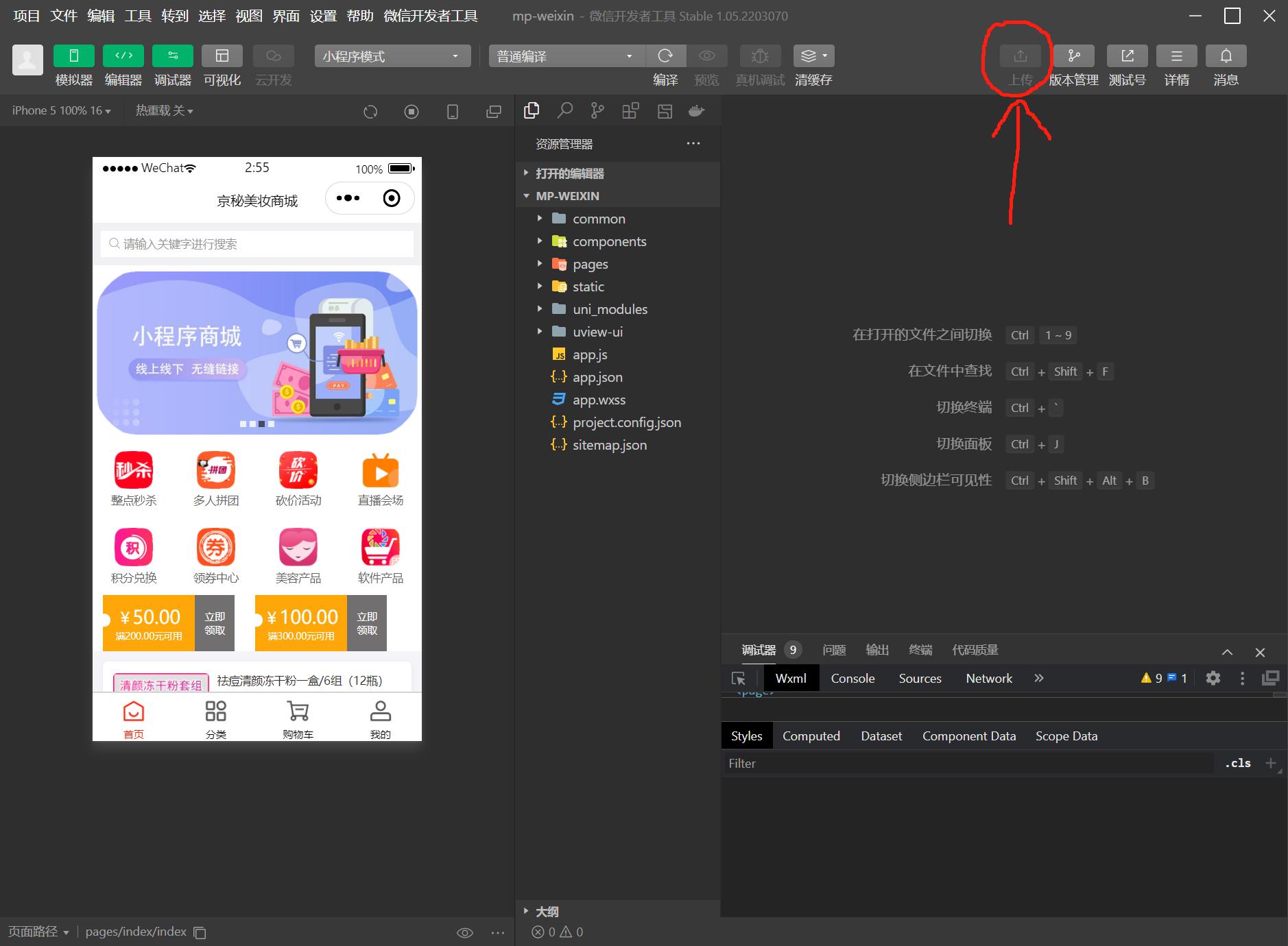Collapse the MP-WEIXIN project root
This screenshot has width=1288, height=946.
click(617, 196)
